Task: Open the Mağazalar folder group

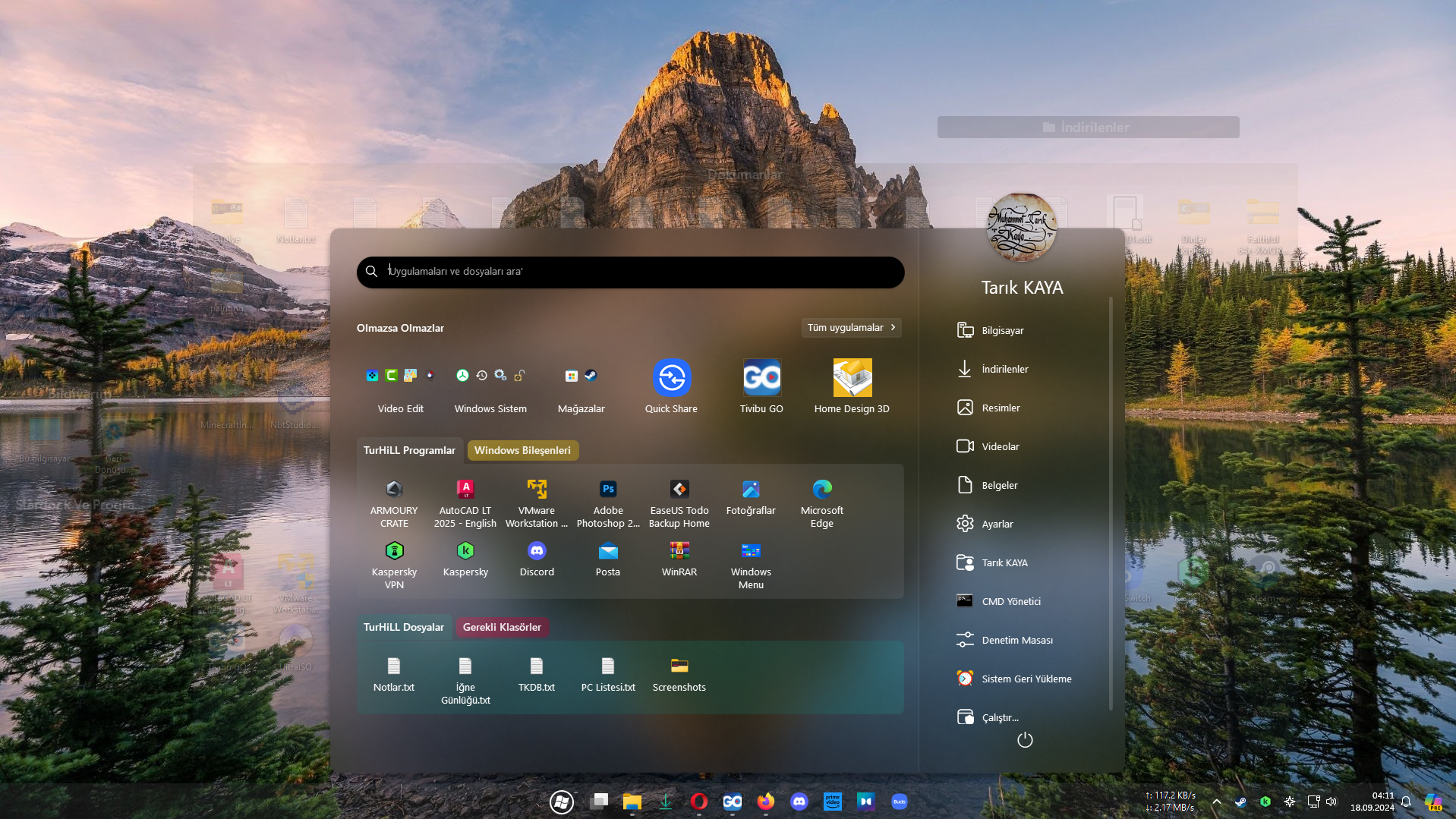Action: 581,387
